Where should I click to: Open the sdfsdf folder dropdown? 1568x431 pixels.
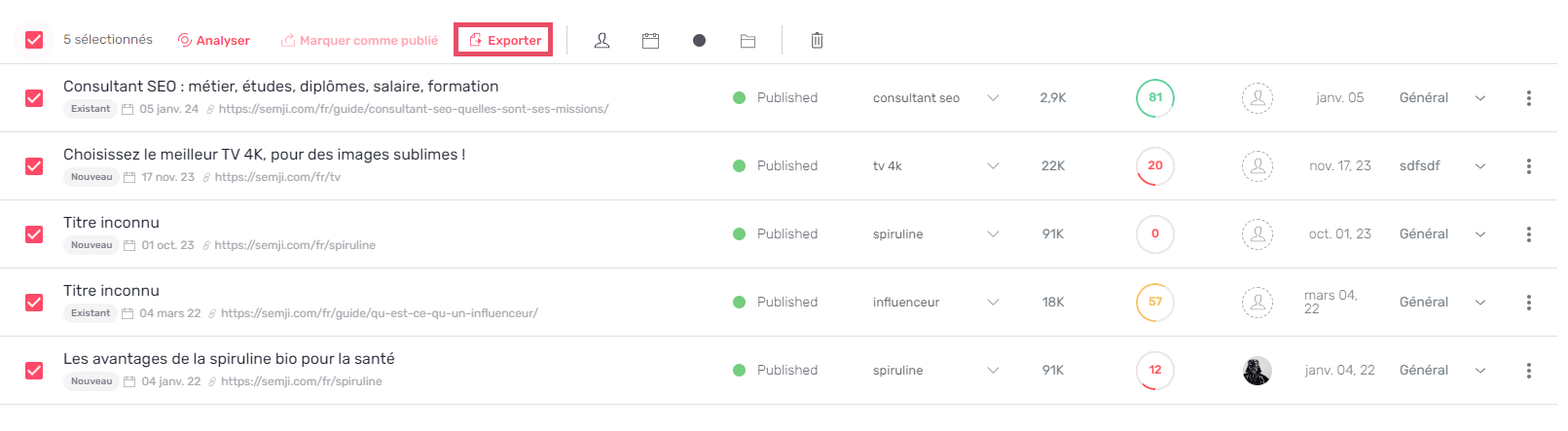coord(1480,166)
